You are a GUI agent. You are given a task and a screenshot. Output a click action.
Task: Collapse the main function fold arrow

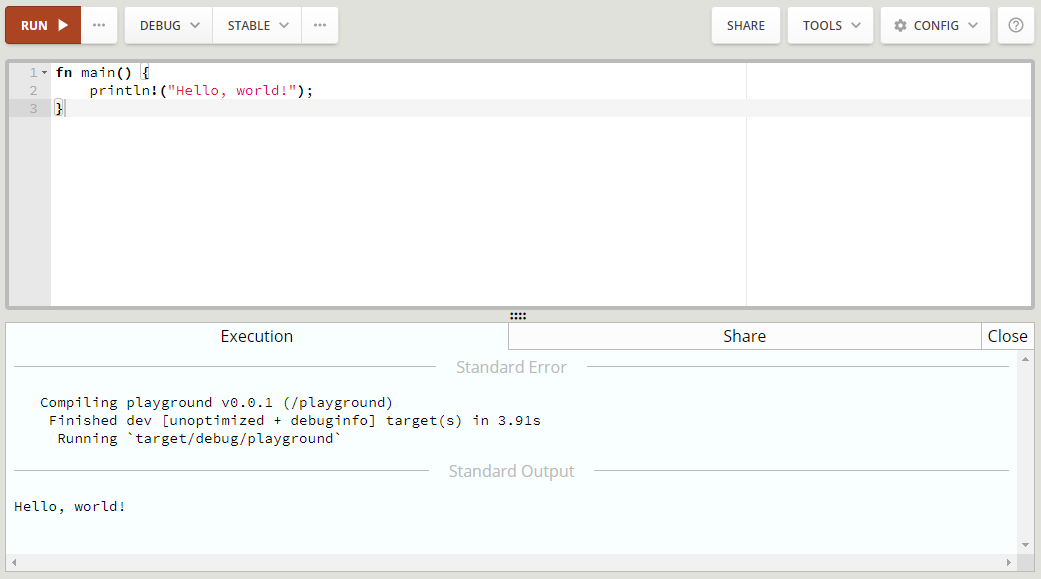pos(44,72)
